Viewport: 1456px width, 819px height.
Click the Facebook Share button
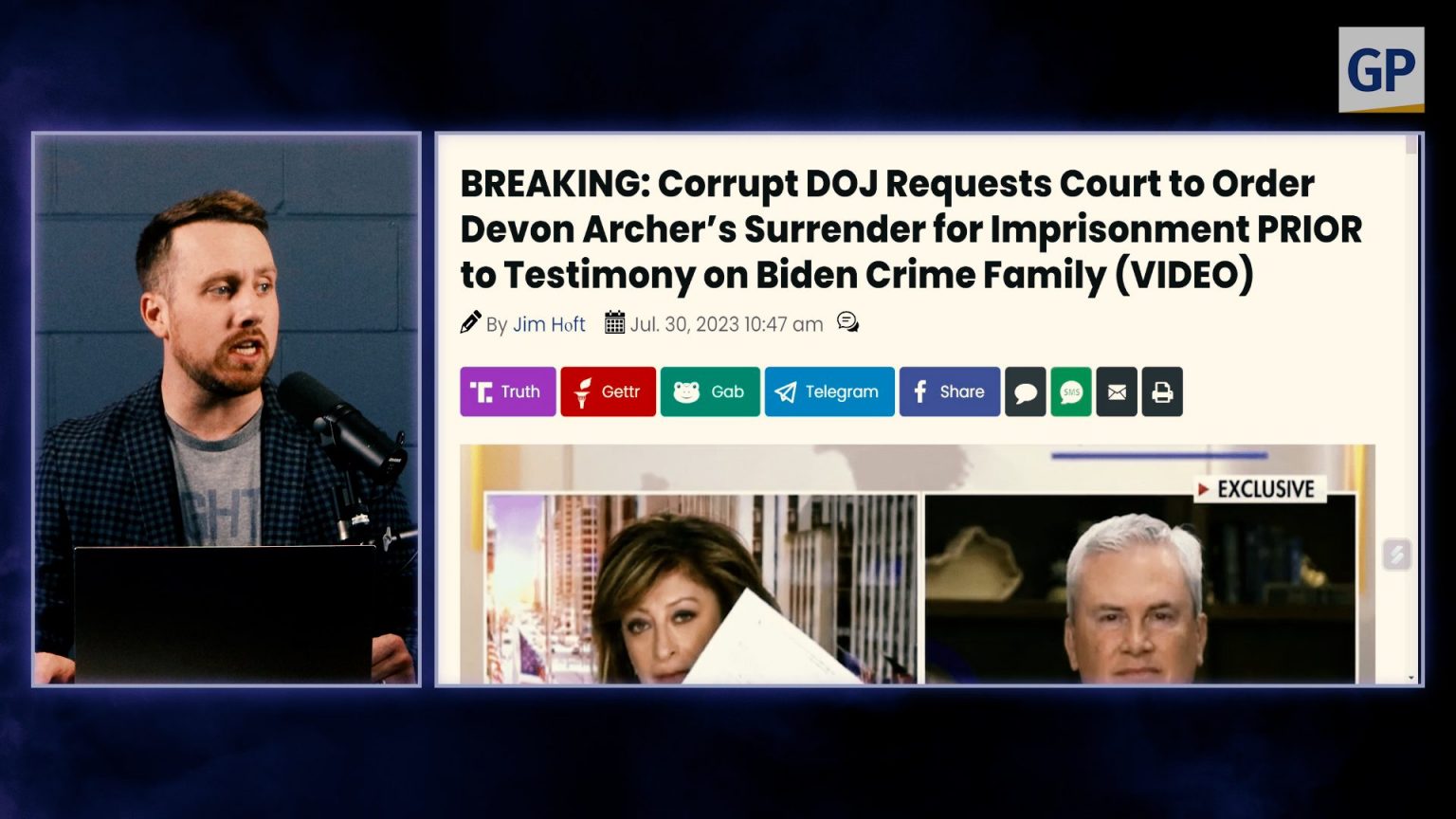point(949,391)
